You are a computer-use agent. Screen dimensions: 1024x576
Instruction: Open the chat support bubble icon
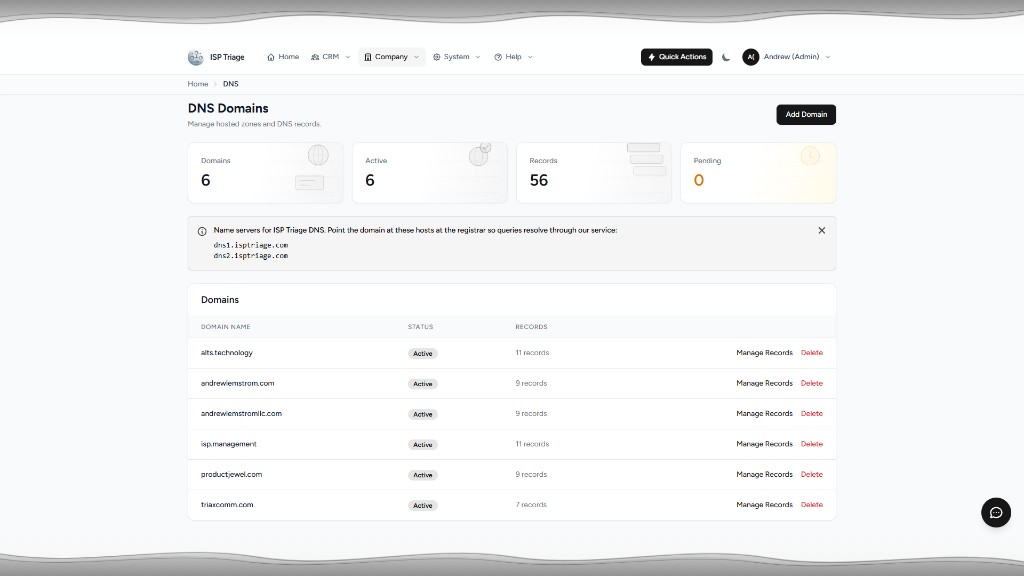996,513
